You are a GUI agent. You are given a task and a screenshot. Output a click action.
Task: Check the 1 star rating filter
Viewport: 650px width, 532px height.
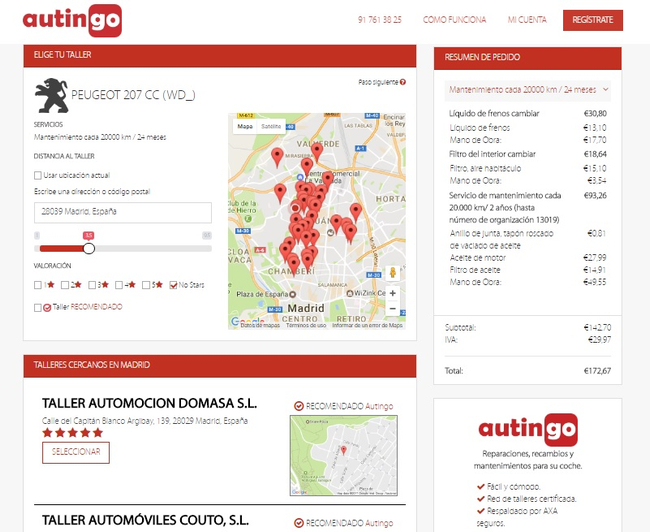[x=38, y=285]
